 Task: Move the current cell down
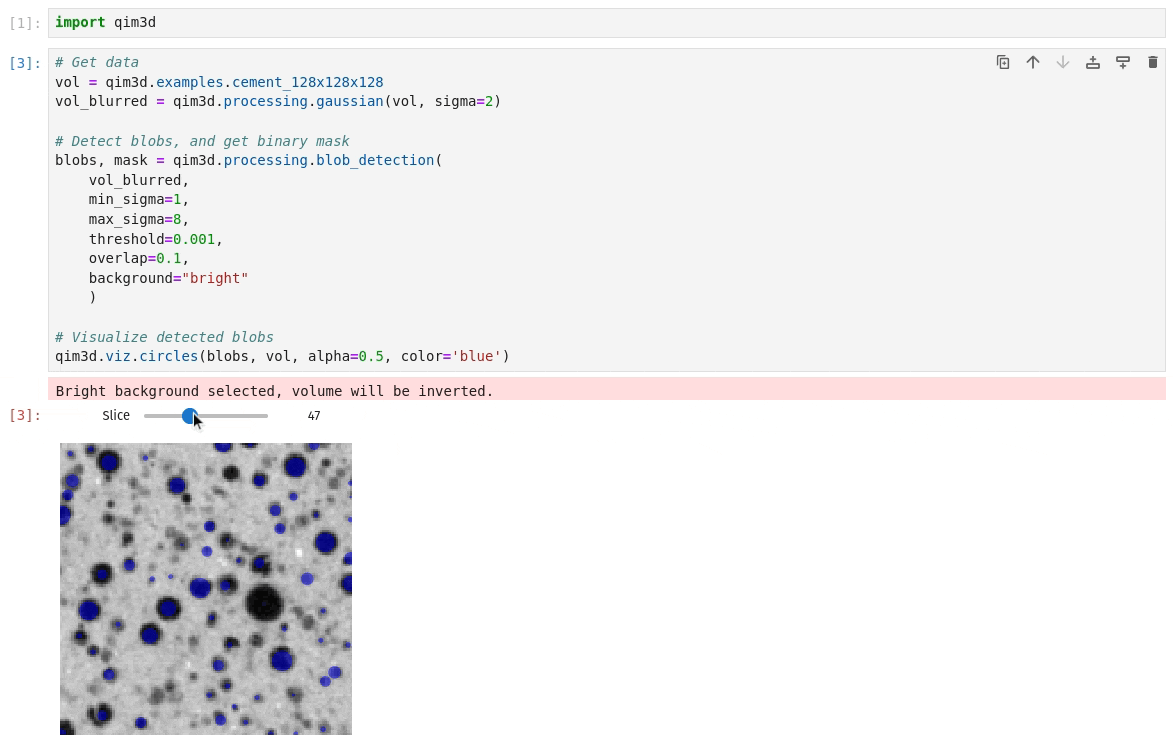pos(1063,62)
